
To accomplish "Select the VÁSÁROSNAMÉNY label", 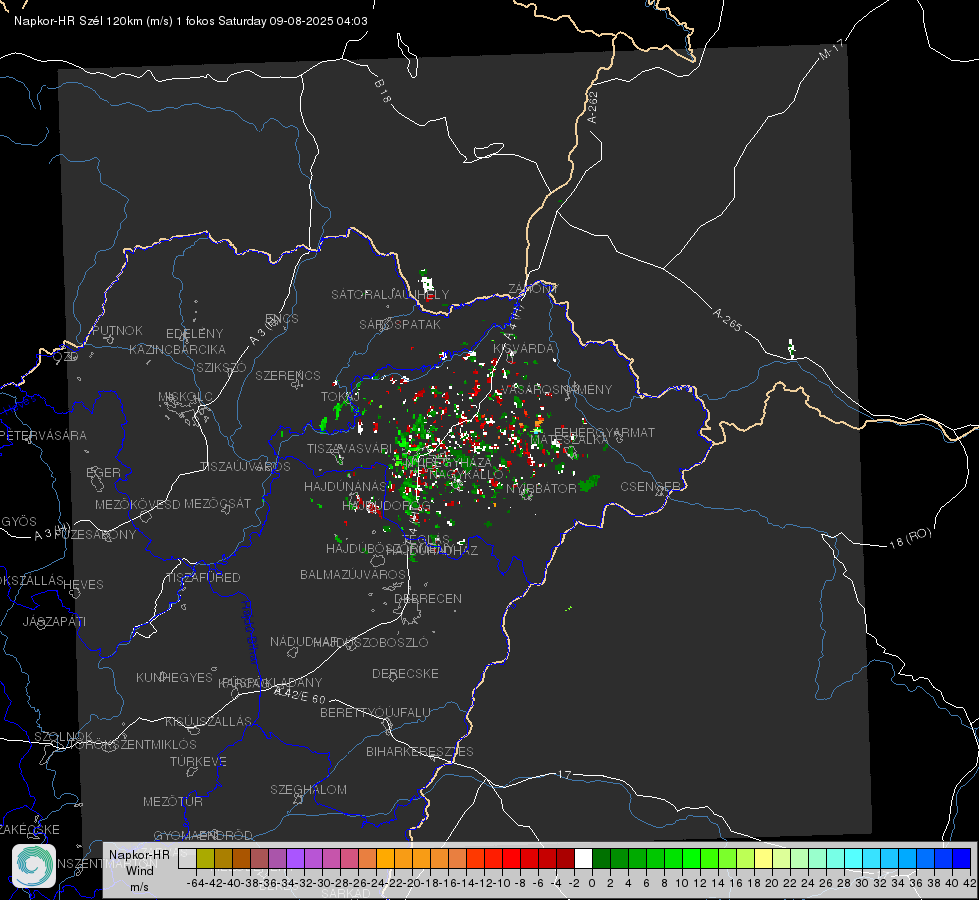I will [x=556, y=389].
